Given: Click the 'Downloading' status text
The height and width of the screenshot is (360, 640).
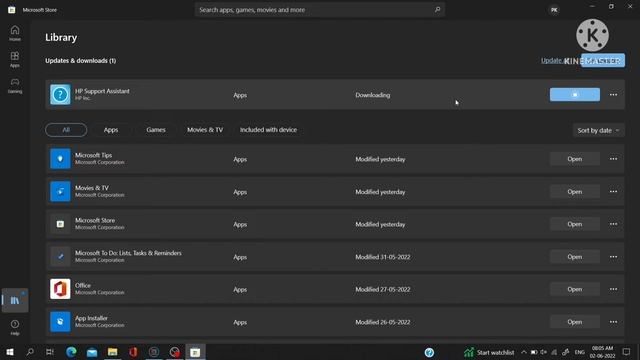Looking at the screenshot, I should (373, 95).
